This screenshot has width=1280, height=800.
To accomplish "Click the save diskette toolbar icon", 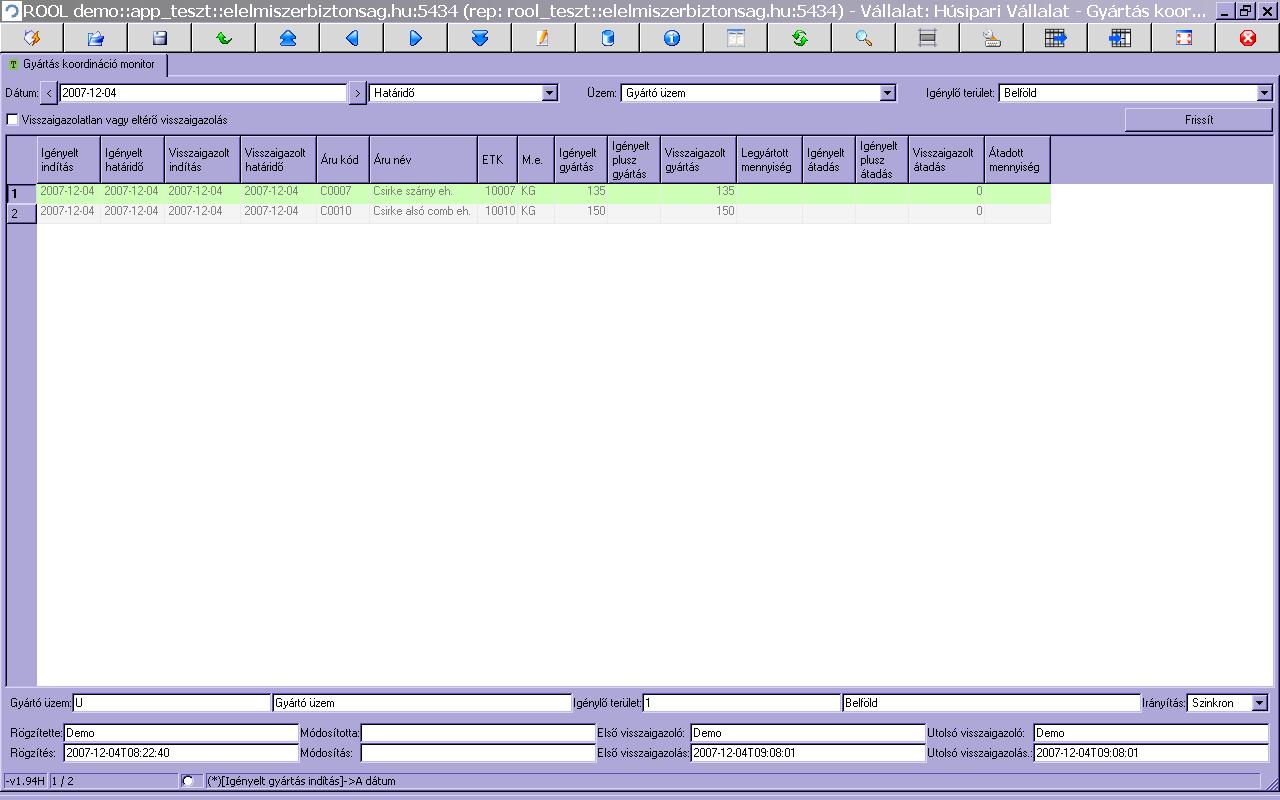I will pos(159,38).
